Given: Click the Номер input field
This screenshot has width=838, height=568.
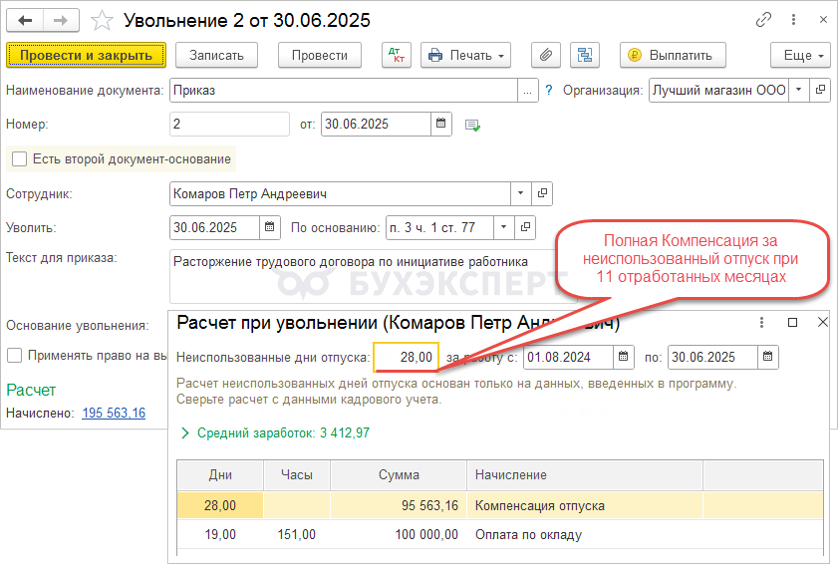Looking at the screenshot, I should 229,124.
